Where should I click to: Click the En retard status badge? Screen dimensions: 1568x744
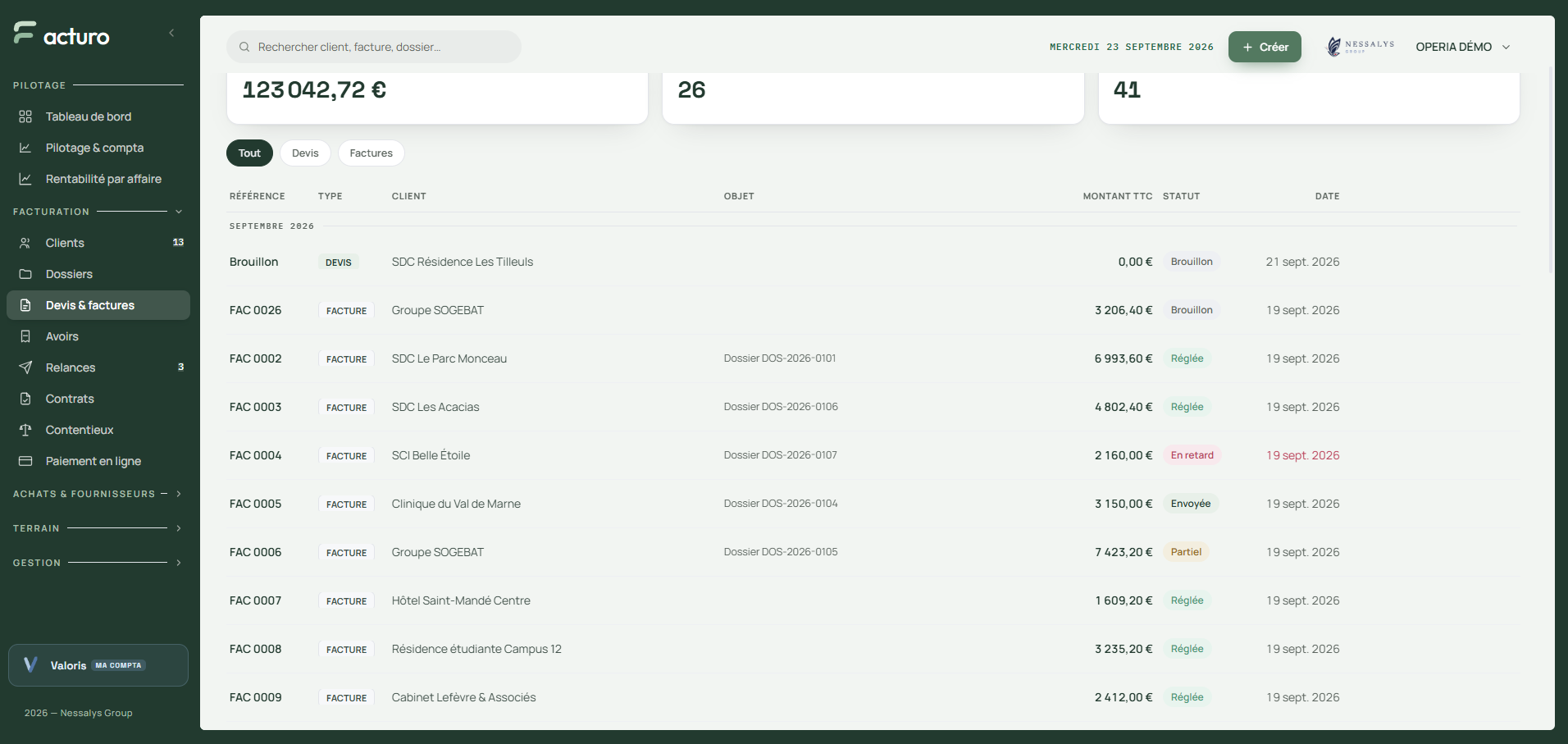[1192, 455]
